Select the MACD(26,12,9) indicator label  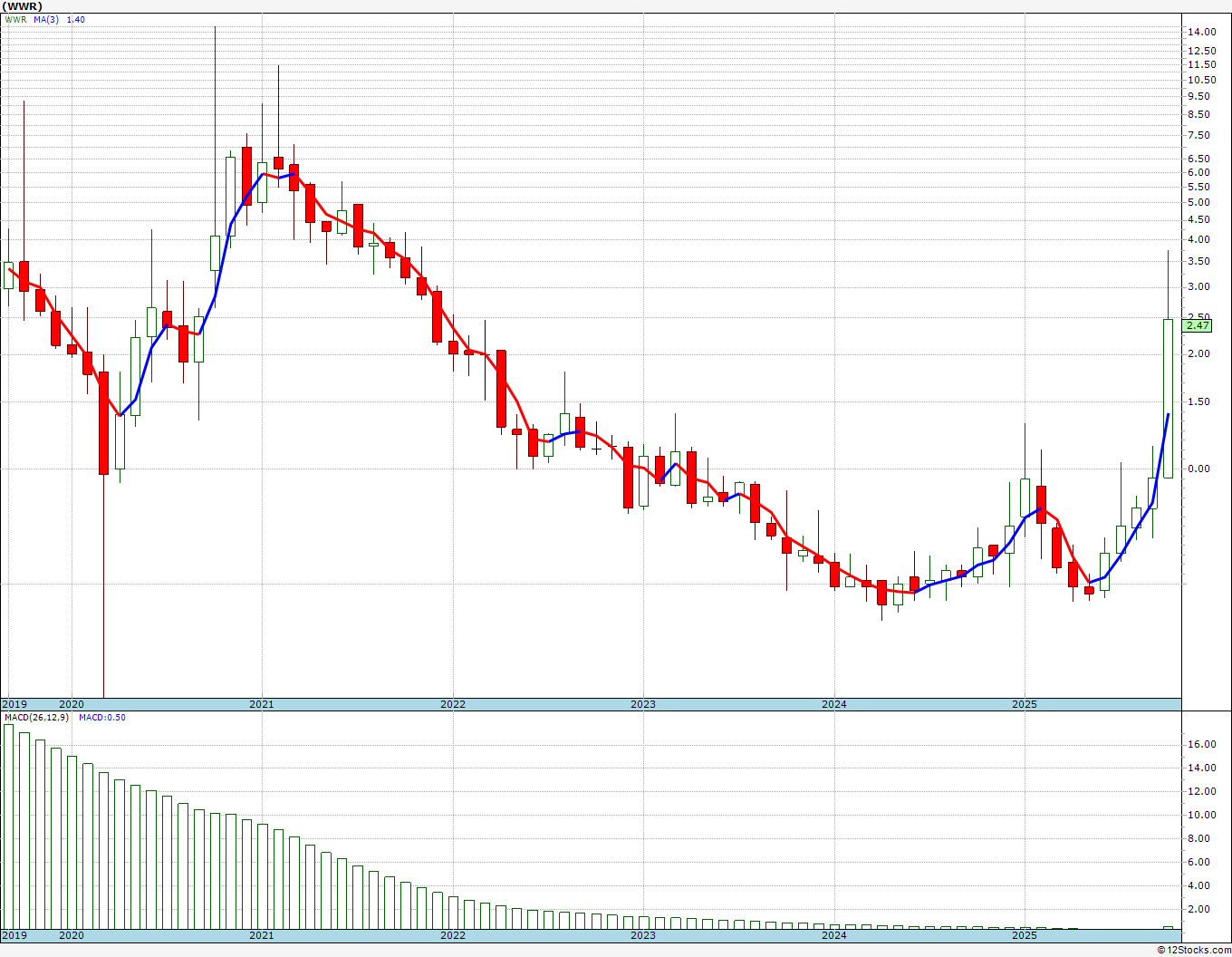click(38, 717)
